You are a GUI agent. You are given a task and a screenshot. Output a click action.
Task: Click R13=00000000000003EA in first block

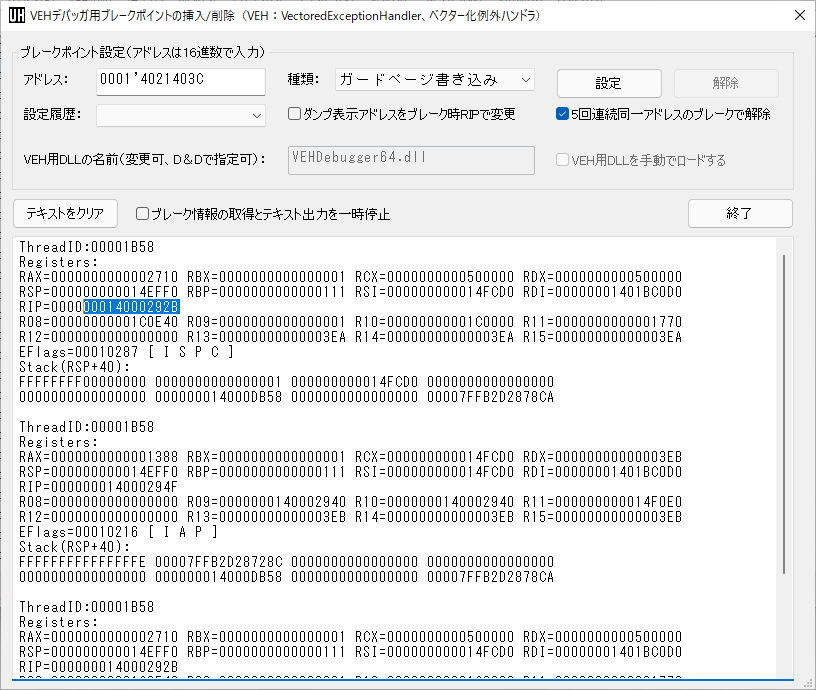[266, 337]
